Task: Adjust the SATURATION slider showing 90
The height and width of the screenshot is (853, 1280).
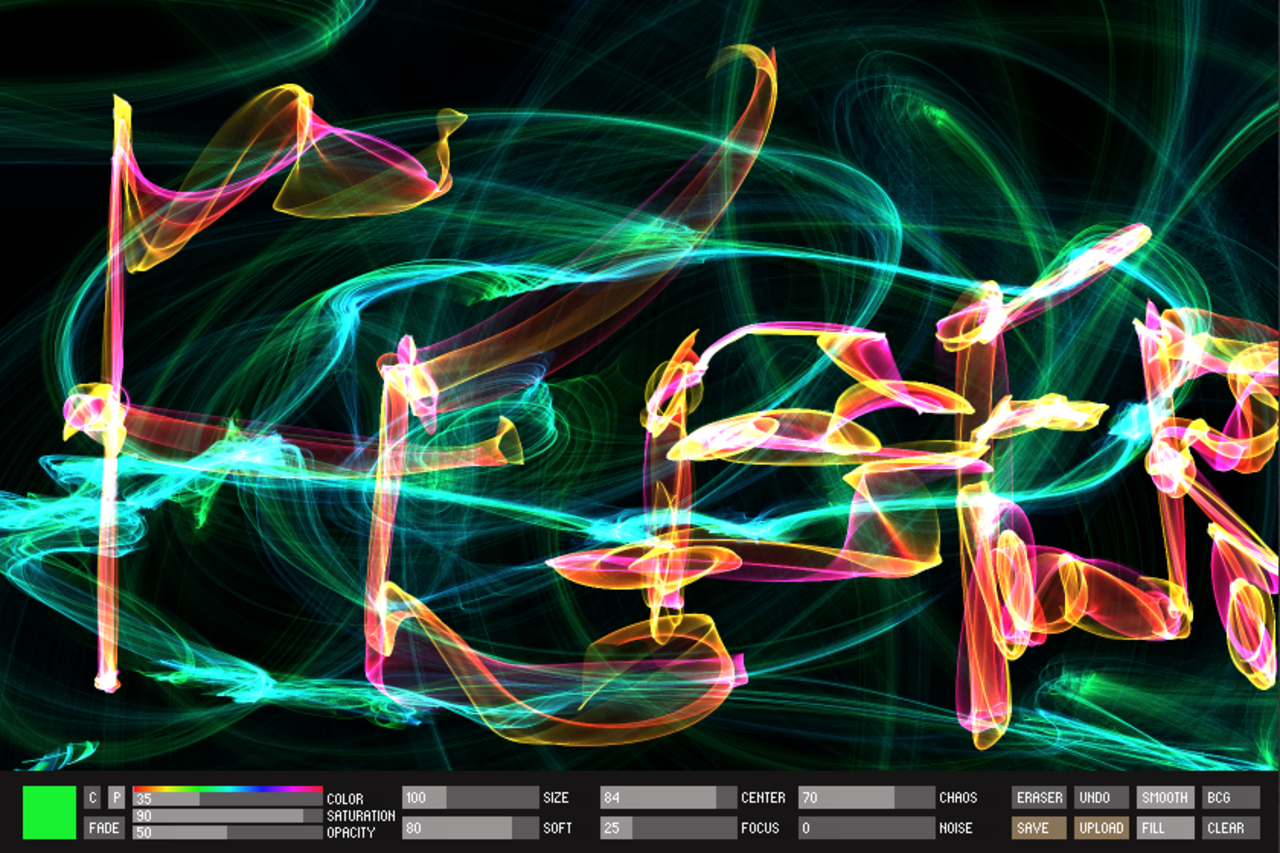Action: (227, 816)
